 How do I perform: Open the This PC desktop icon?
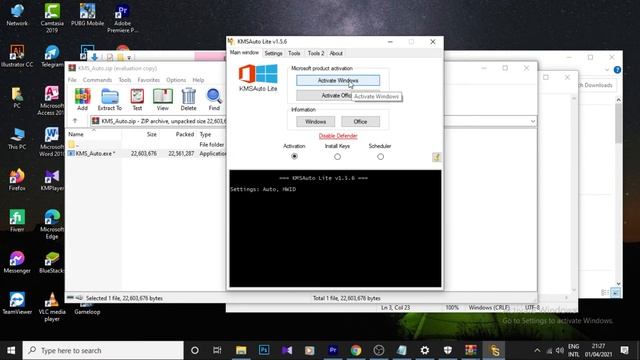coord(17,138)
